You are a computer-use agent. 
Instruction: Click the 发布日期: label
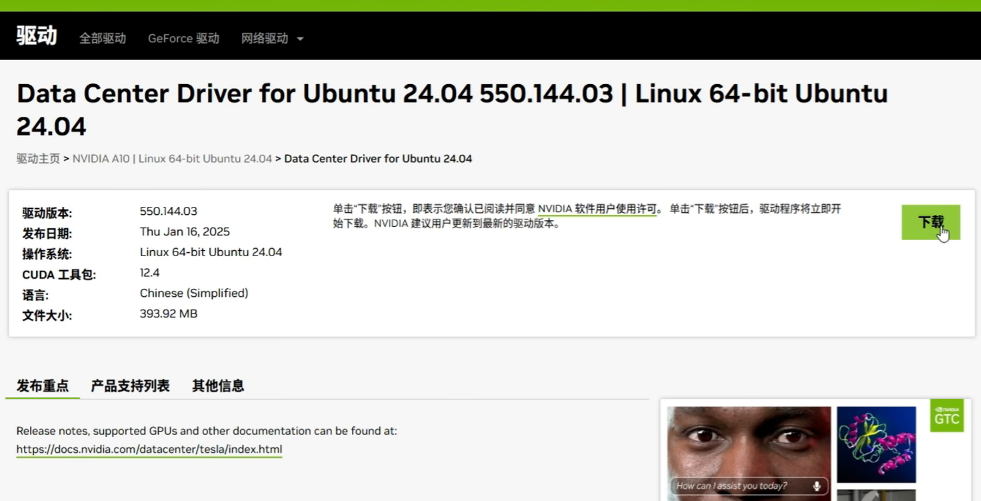[47, 234]
